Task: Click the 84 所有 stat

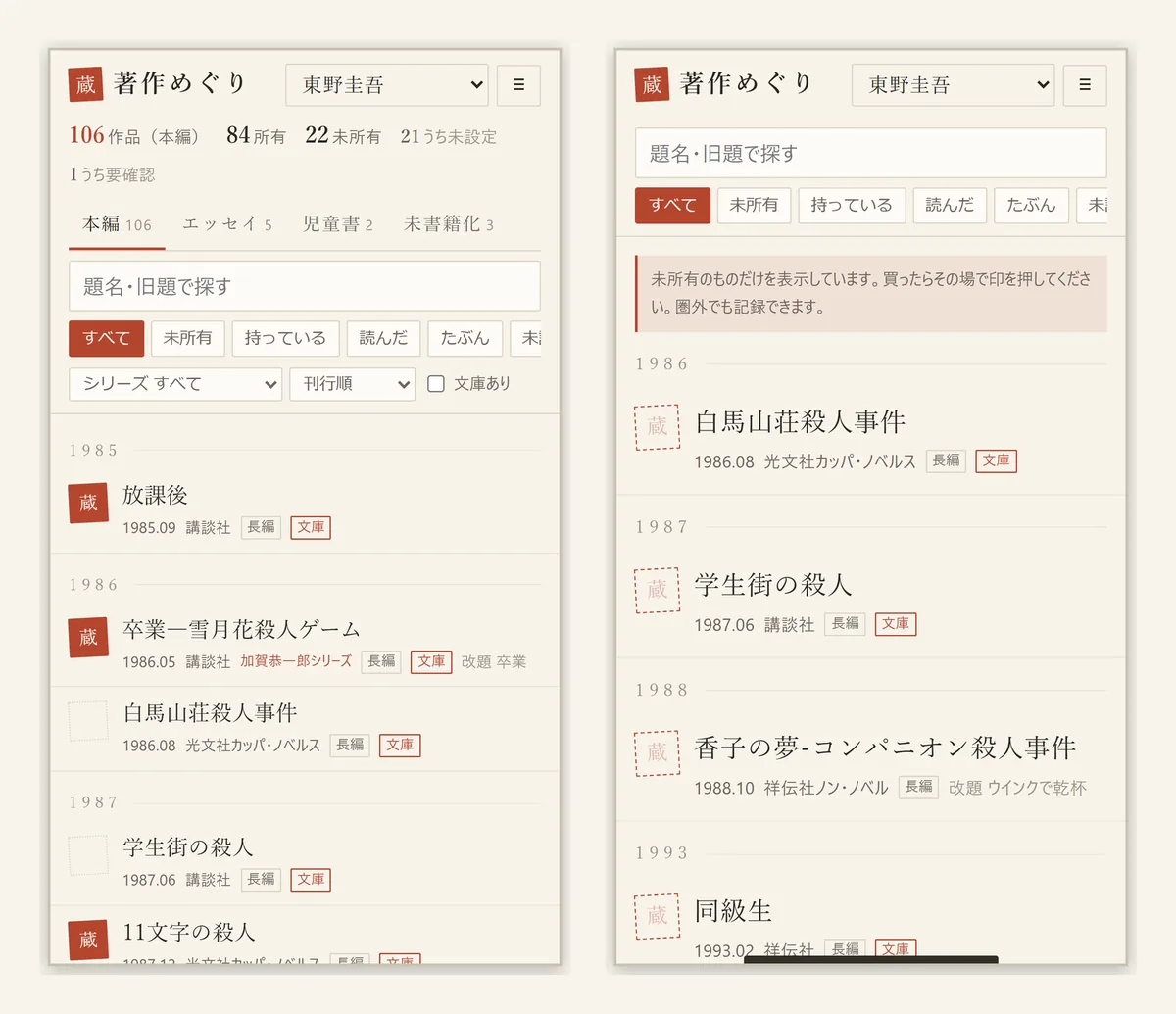Action: click(256, 136)
